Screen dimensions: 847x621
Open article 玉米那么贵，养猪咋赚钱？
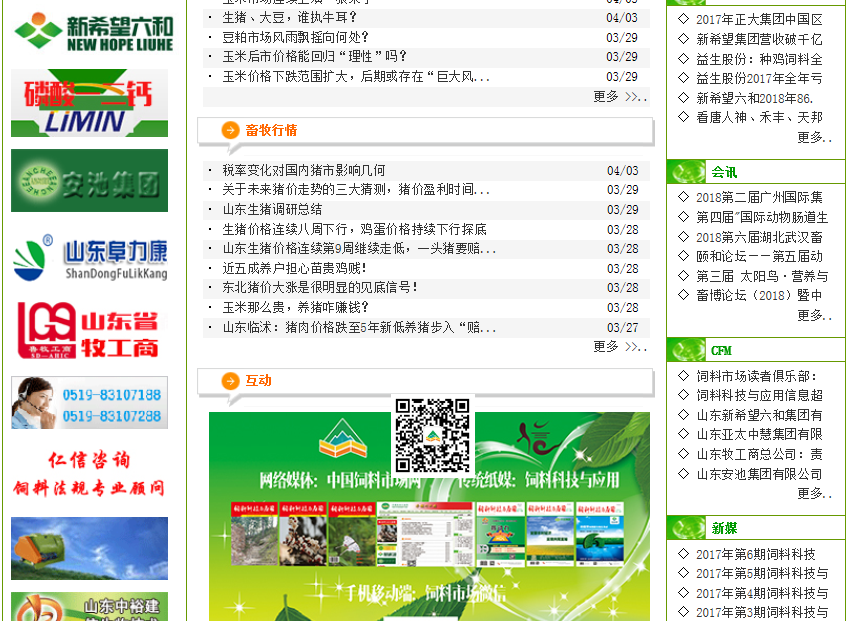pos(295,307)
